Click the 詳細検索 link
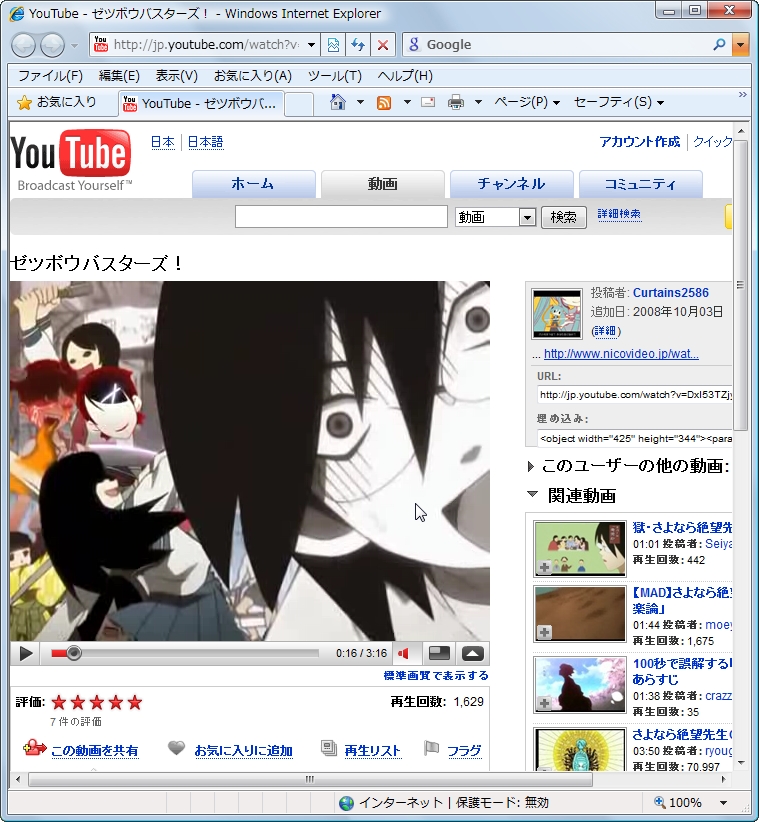 coord(619,214)
